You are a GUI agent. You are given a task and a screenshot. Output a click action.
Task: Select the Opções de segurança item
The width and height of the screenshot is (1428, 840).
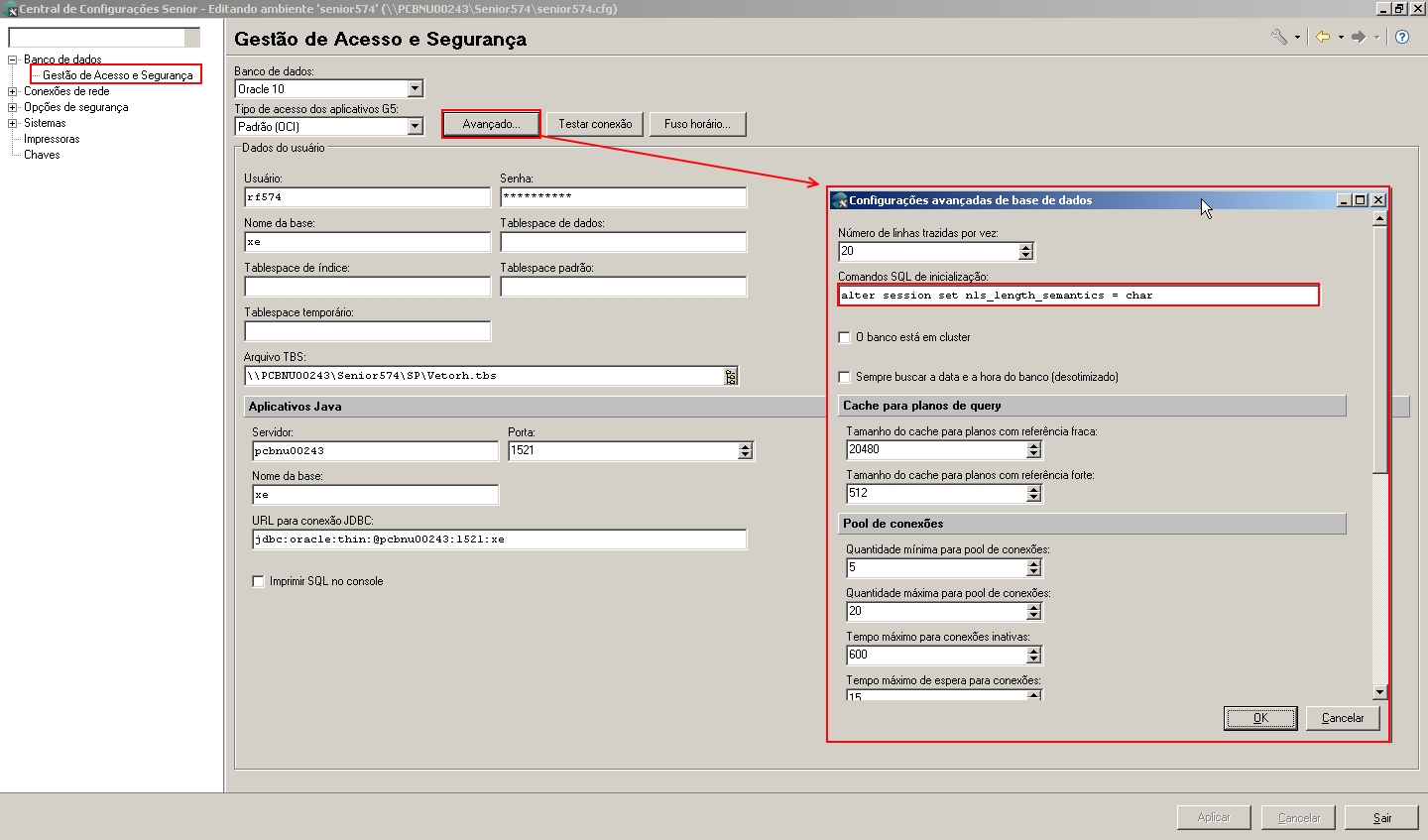[x=75, y=107]
